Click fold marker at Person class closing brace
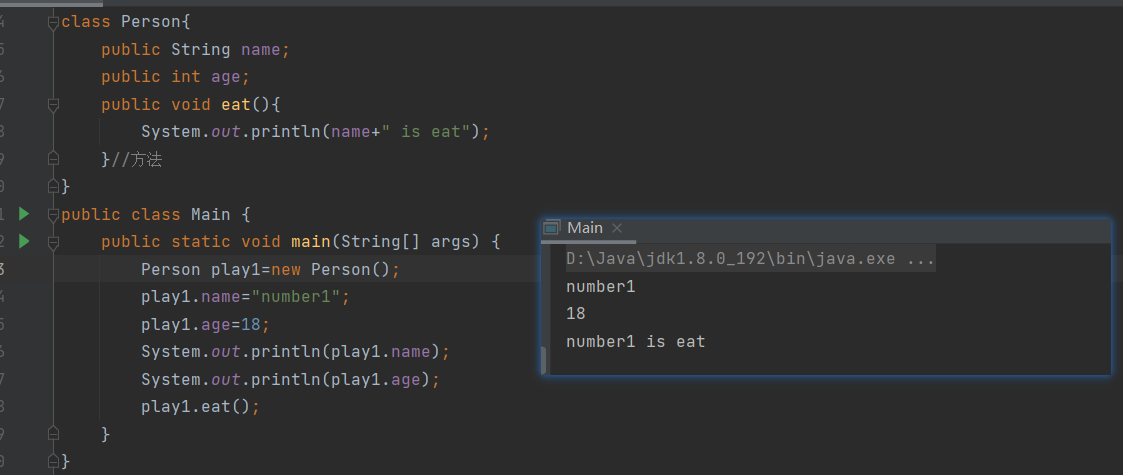Viewport: 1123px width, 475px height. tap(53, 186)
